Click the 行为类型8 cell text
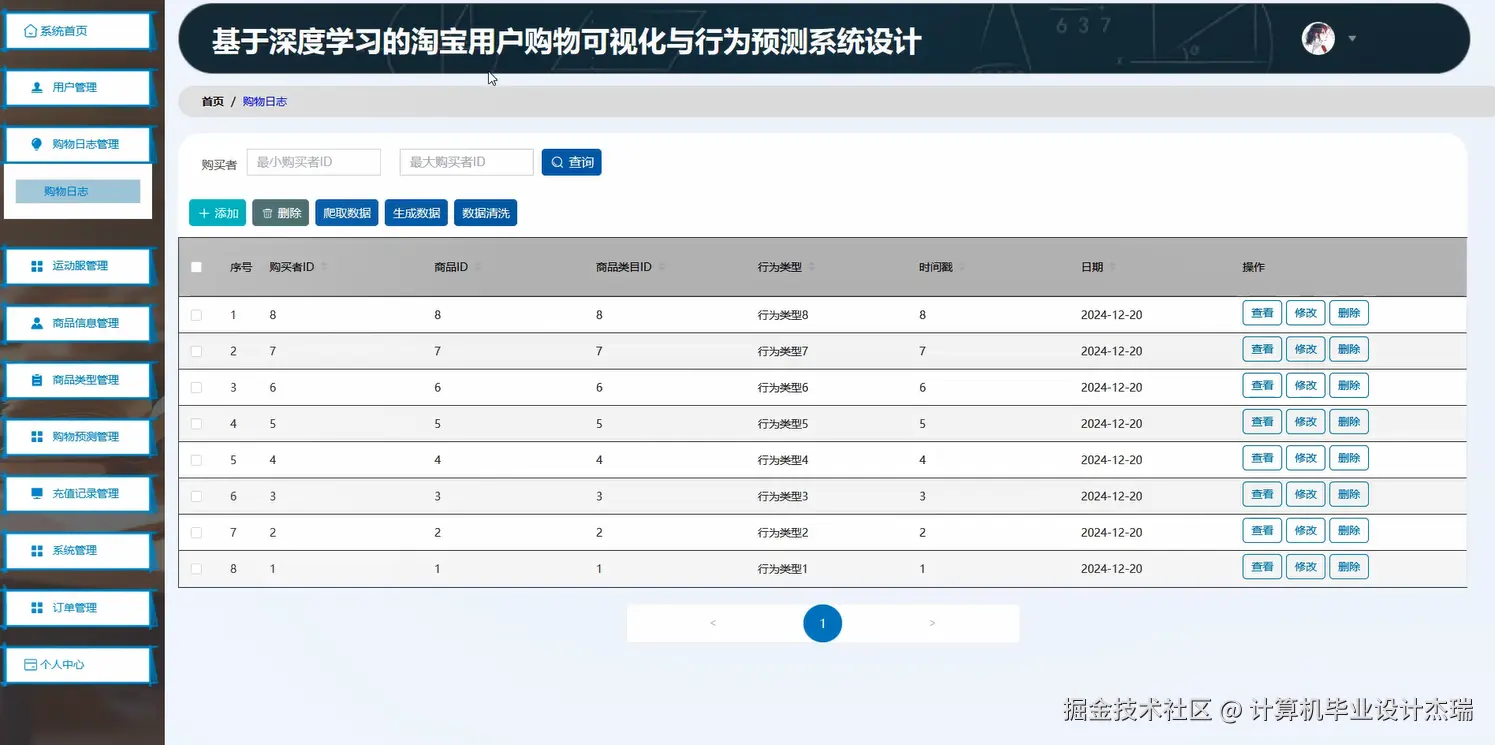 click(783, 315)
